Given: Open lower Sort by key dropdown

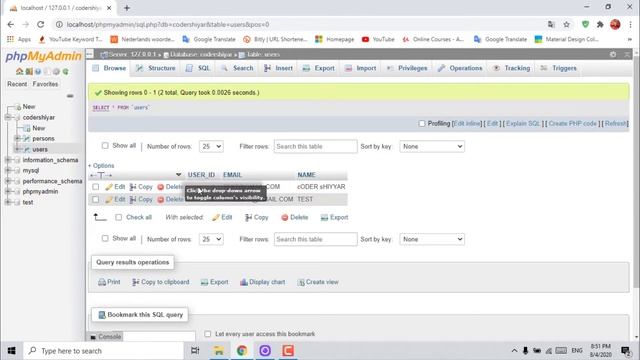Looking at the screenshot, I should coord(432,239).
